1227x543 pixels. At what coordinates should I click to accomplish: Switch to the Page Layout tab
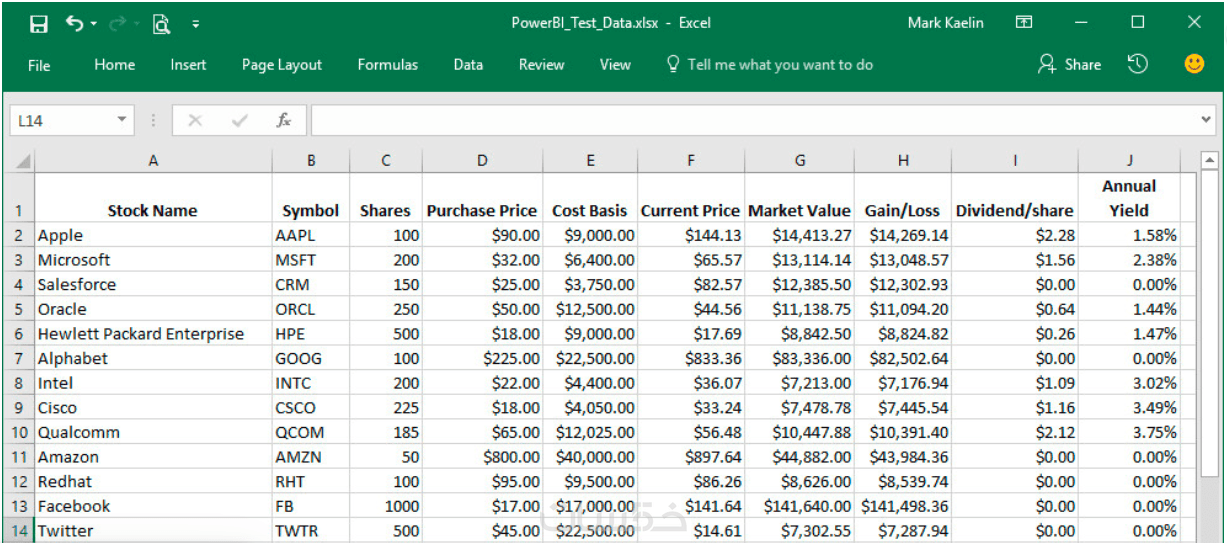[x=282, y=65]
